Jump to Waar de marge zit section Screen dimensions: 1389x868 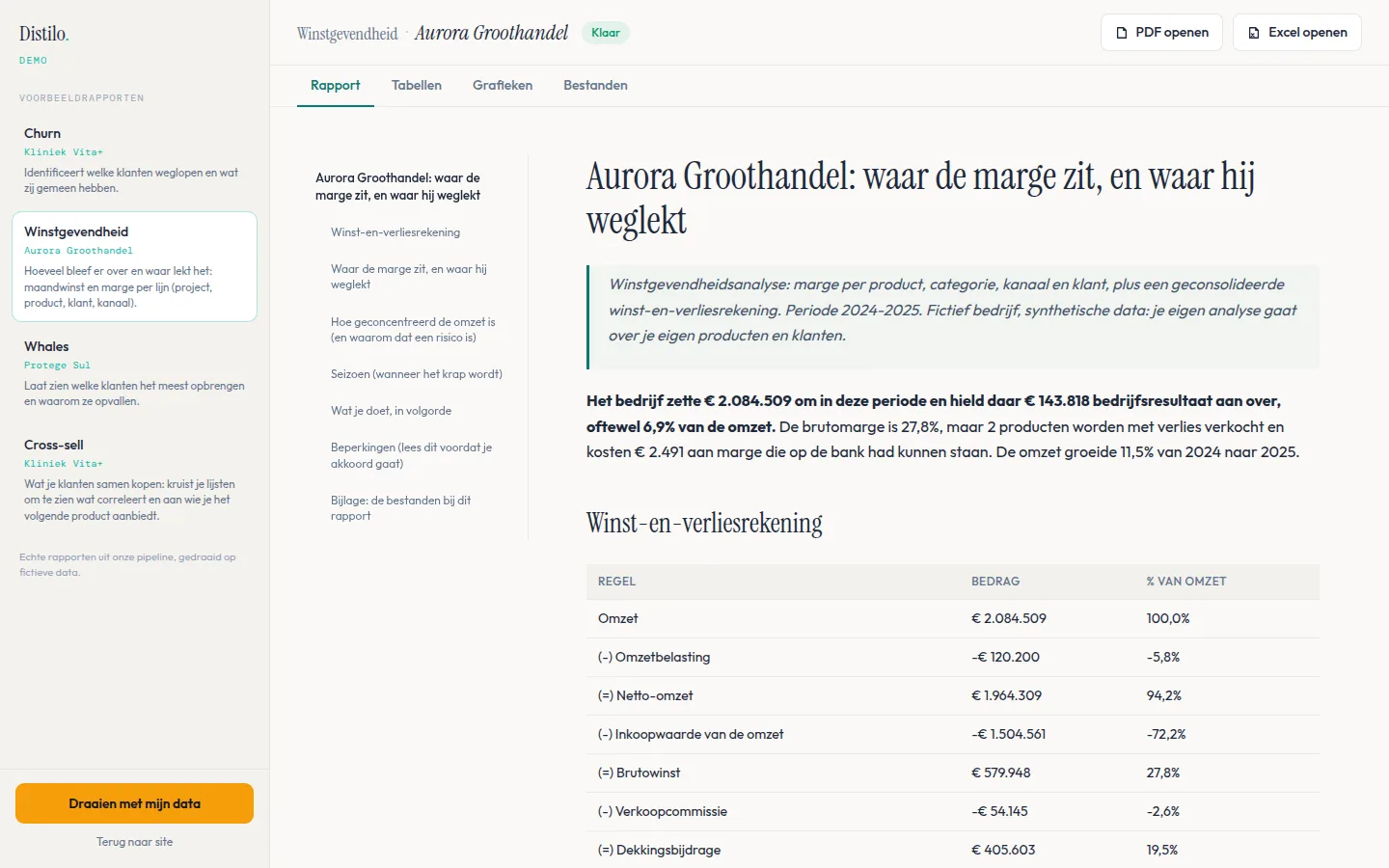pyautogui.click(x=409, y=277)
